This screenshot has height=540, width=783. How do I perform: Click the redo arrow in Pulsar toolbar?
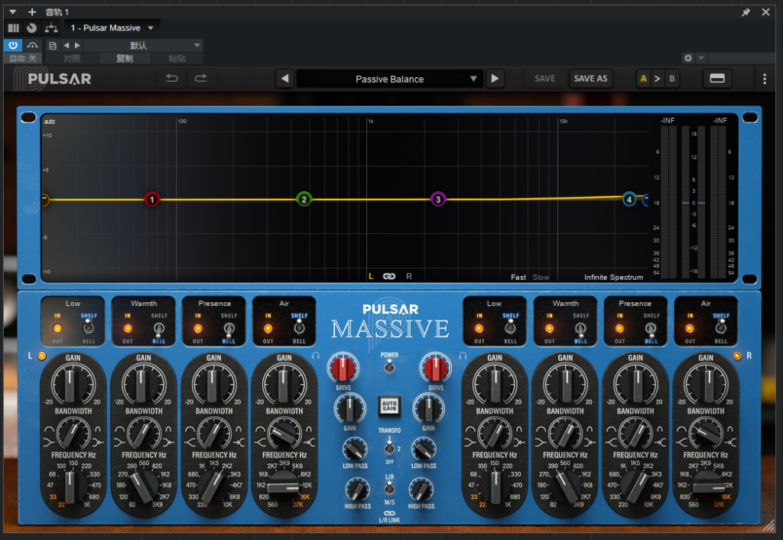[200, 79]
